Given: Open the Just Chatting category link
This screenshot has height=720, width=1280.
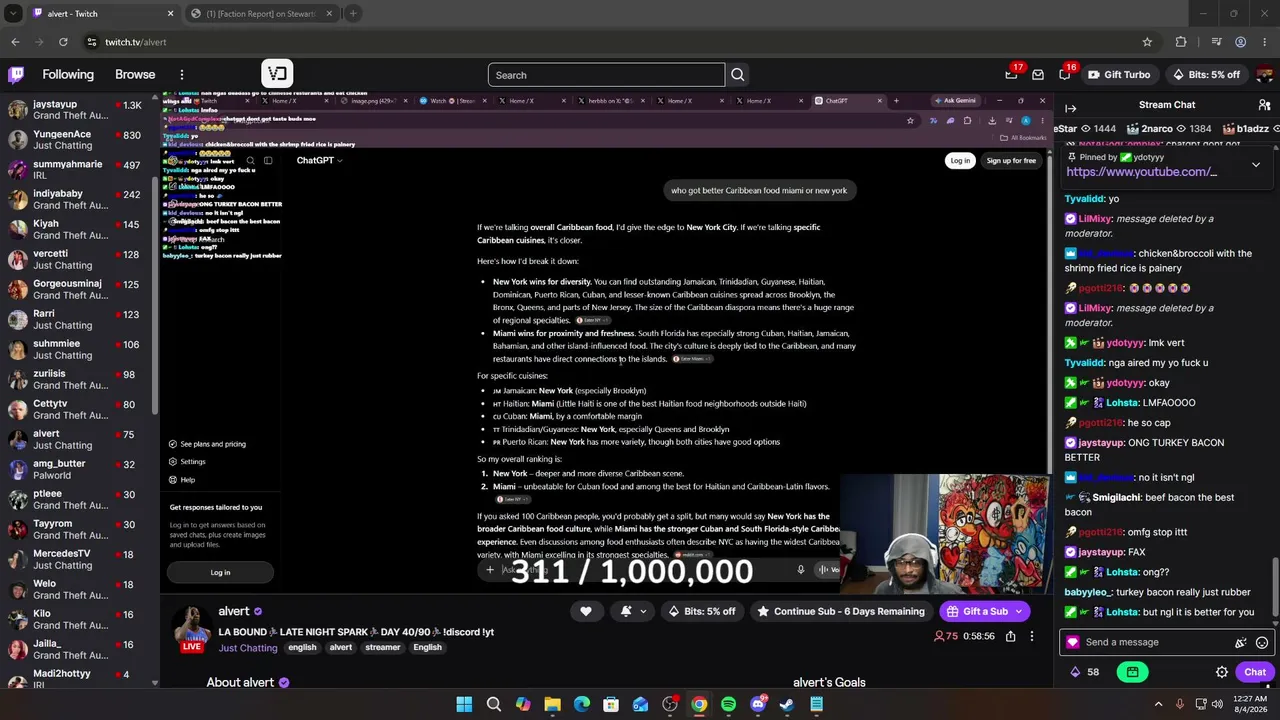Looking at the screenshot, I should point(248,648).
